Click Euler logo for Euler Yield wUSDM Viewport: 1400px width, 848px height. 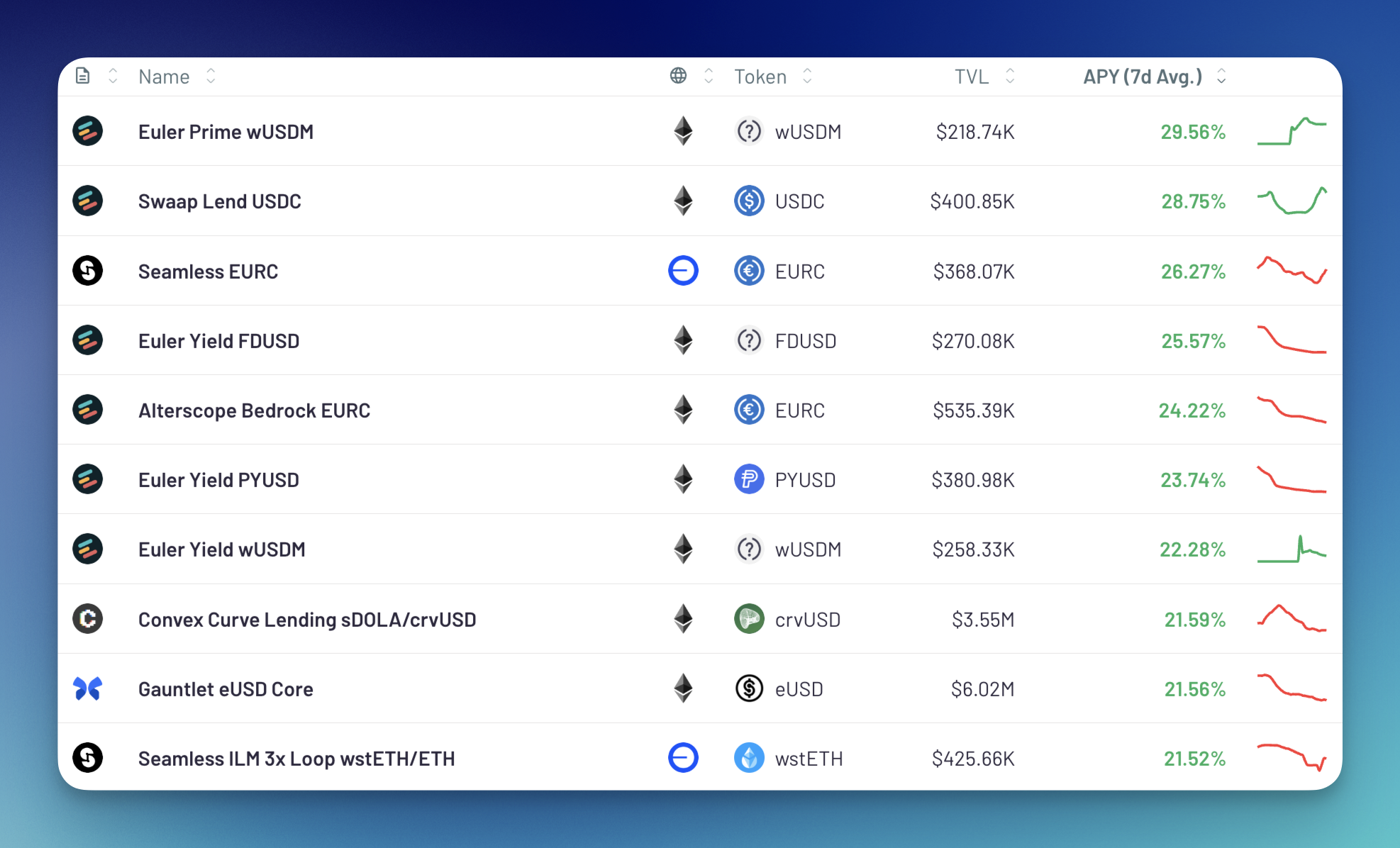pyautogui.click(x=88, y=549)
